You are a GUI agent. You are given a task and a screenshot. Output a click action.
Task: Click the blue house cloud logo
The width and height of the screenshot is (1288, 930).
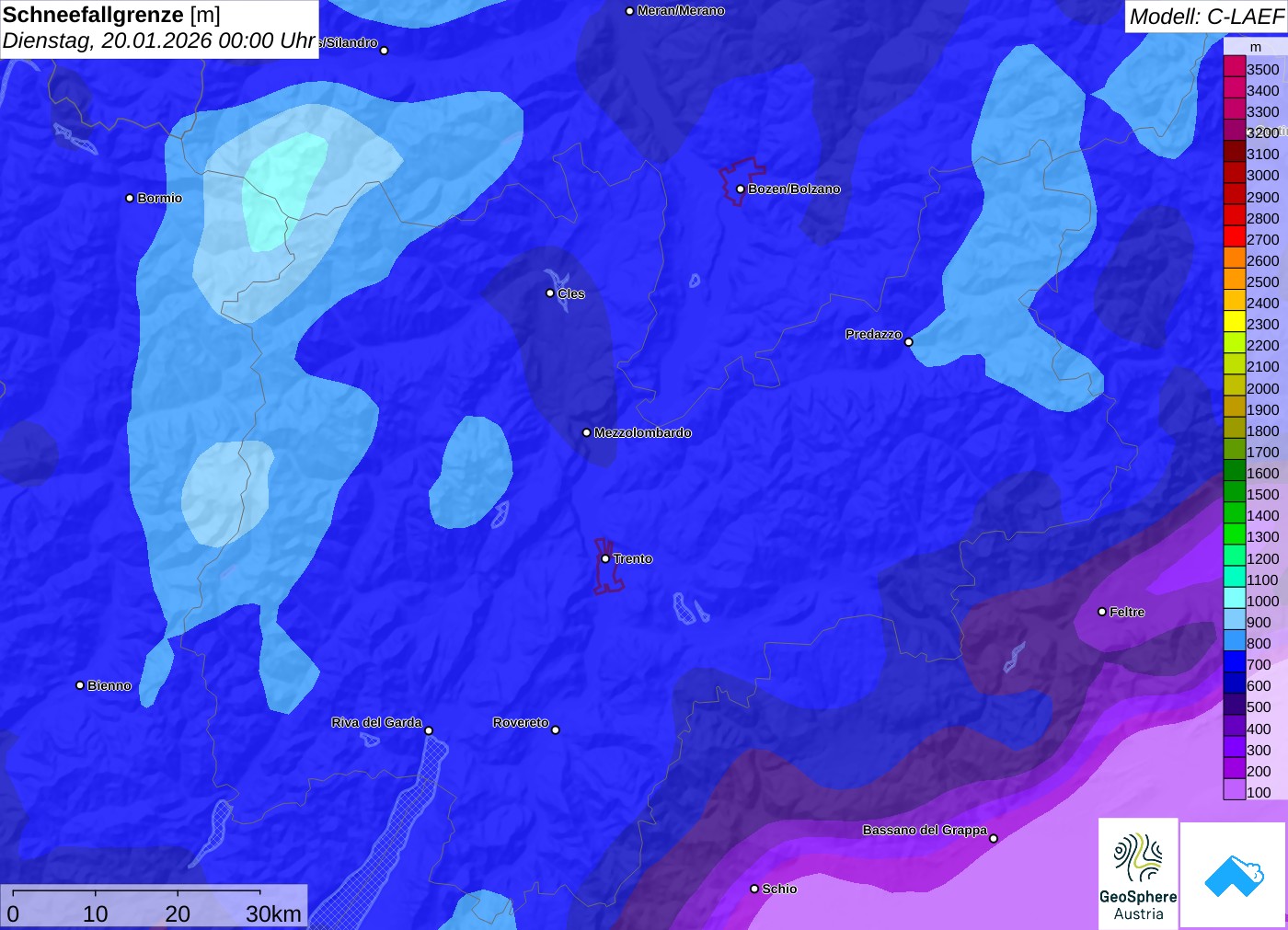[1233, 875]
